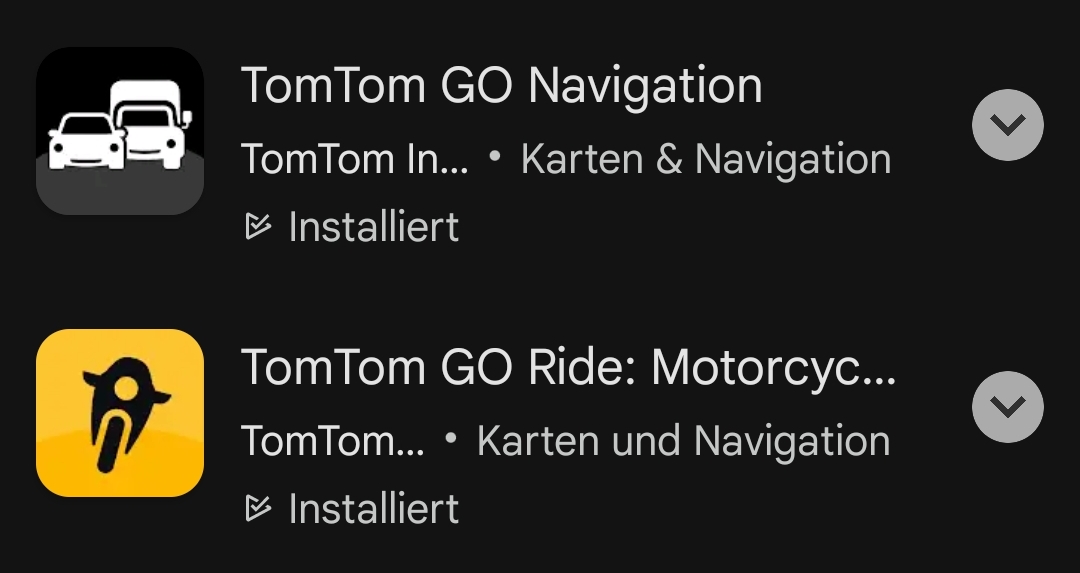The image size is (1080, 573).
Task: Click installed checkmark icon under TomTom GO Ride
Action: click(258, 510)
